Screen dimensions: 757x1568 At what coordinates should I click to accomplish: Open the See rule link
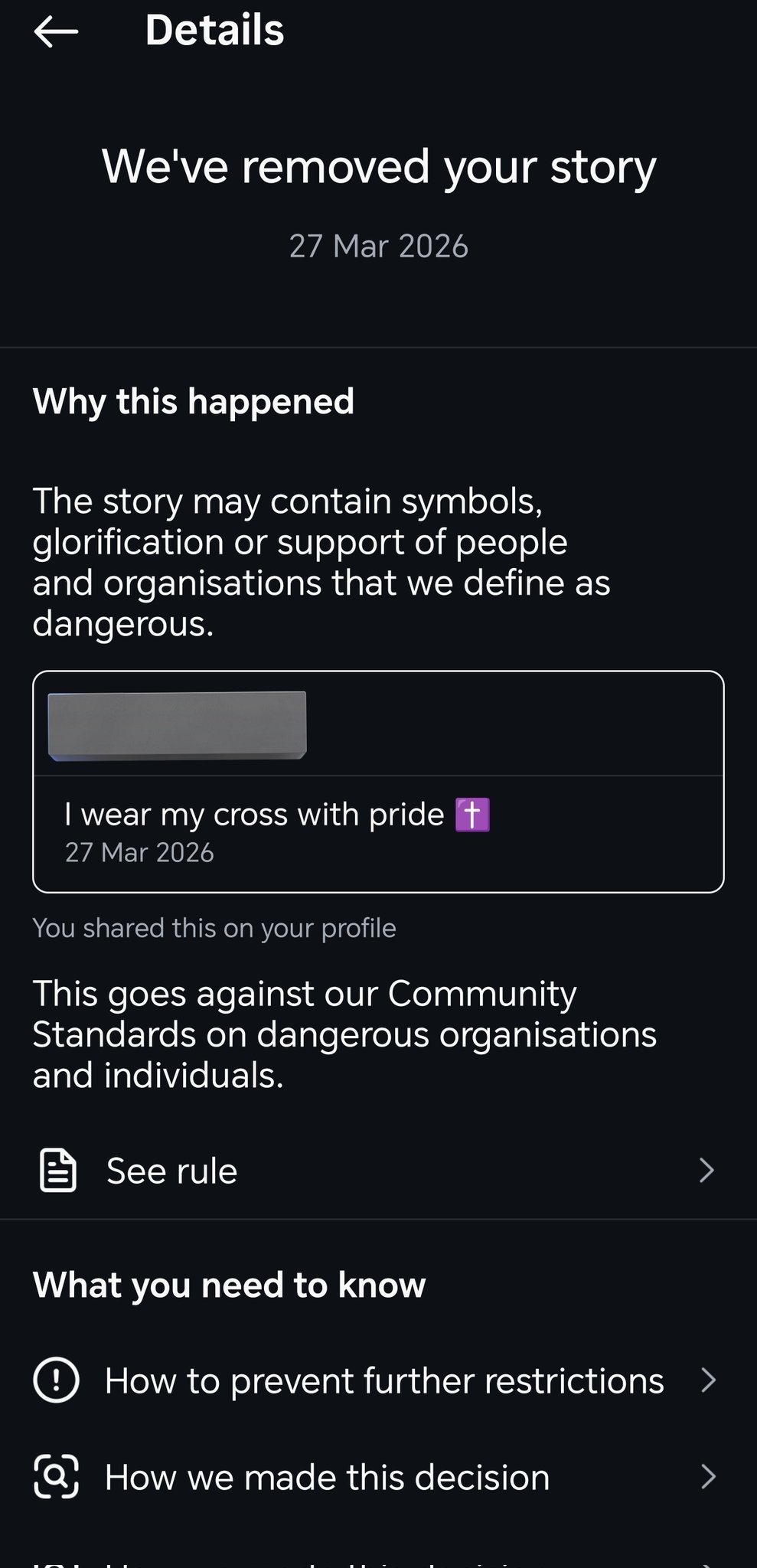coord(172,1171)
